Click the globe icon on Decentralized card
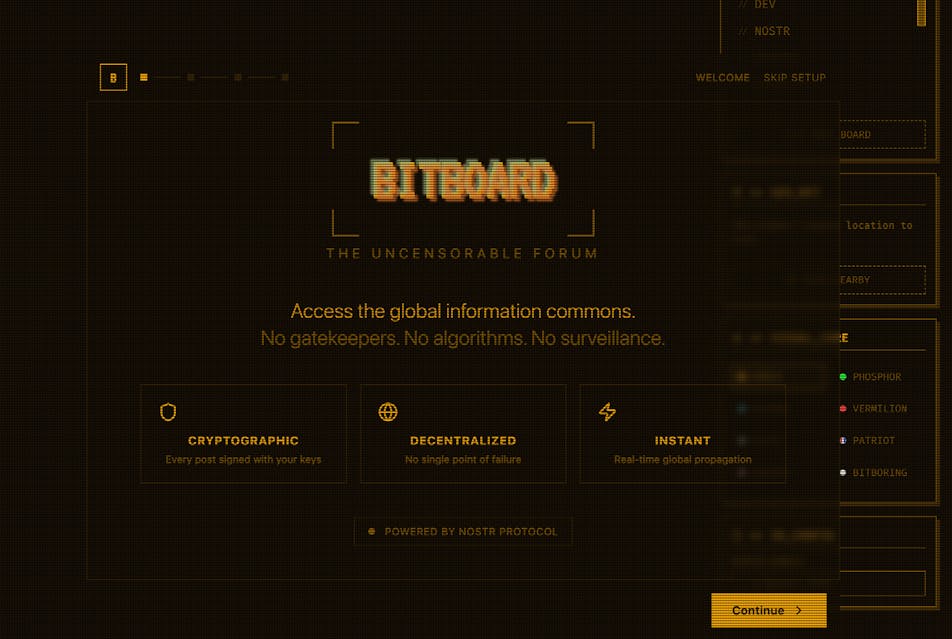The image size is (952, 639). point(388,412)
